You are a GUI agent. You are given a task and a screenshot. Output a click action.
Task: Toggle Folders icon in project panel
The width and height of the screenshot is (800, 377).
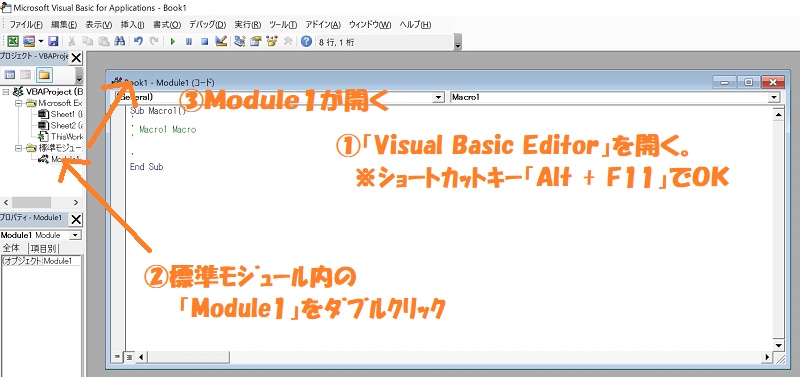pyautogui.click(x=44, y=76)
